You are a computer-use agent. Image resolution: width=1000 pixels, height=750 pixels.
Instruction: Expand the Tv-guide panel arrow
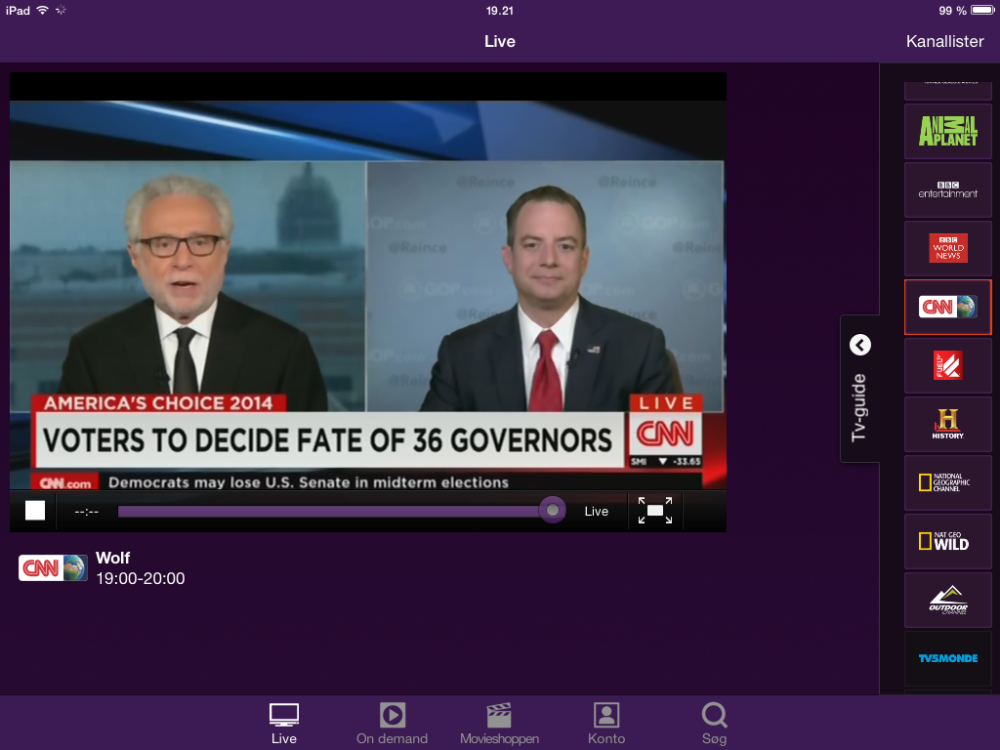[860, 345]
